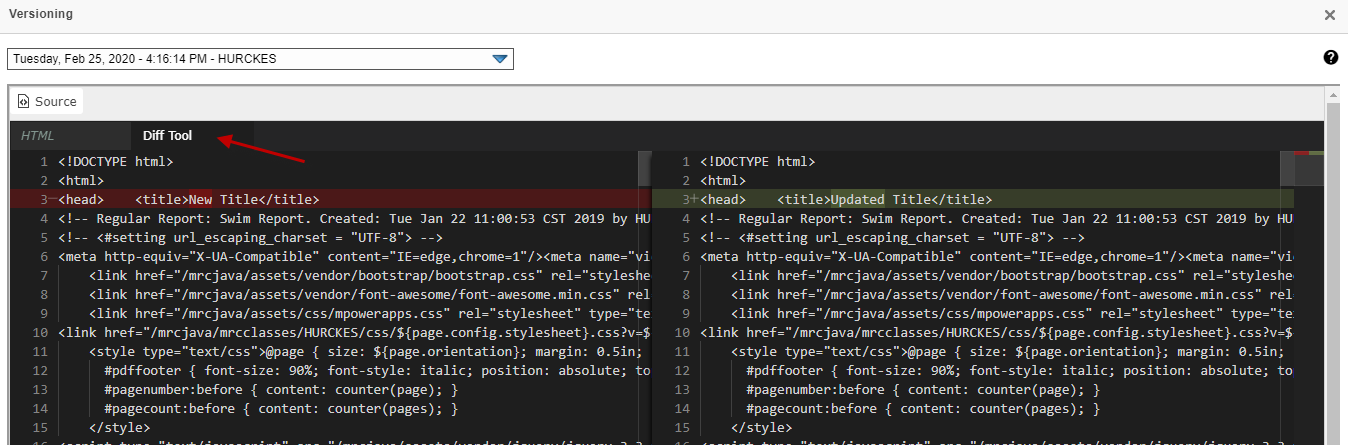The height and width of the screenshot is (445, 1348).
Task: Click line number 10 in left gutter
Action: 41,332
